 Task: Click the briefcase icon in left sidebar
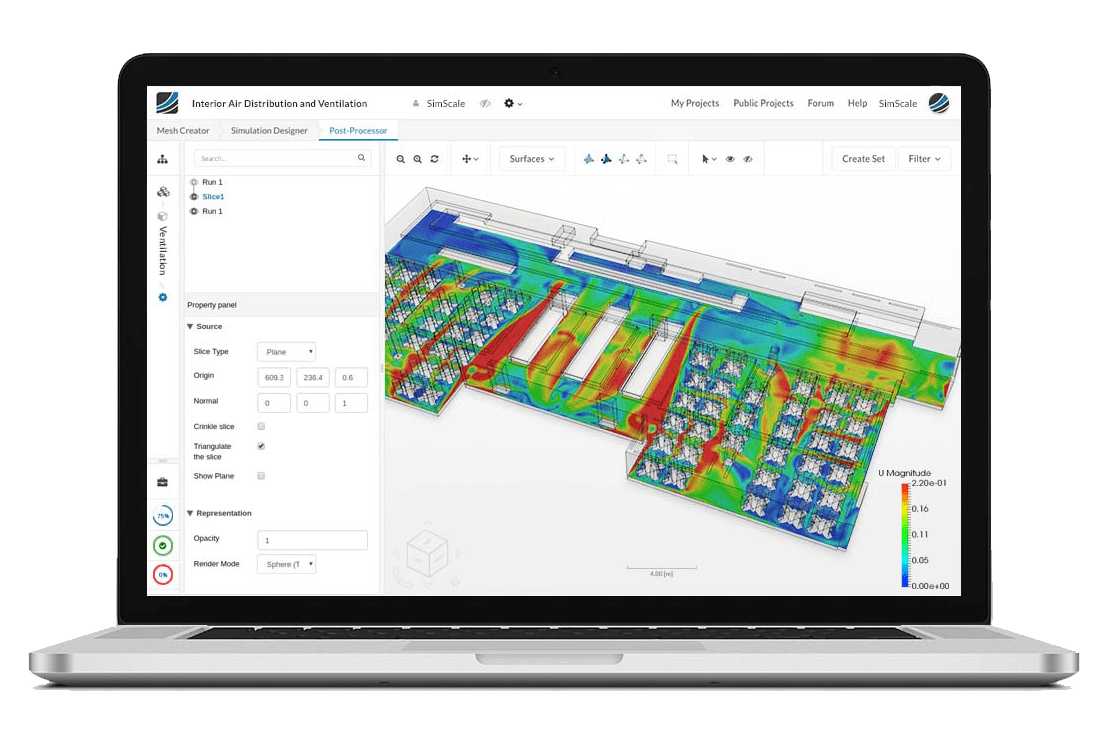pos(162,483)
